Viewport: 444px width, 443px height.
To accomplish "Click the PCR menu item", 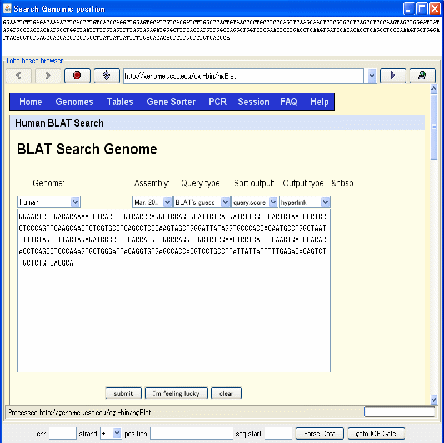I will tap(217, 102).
